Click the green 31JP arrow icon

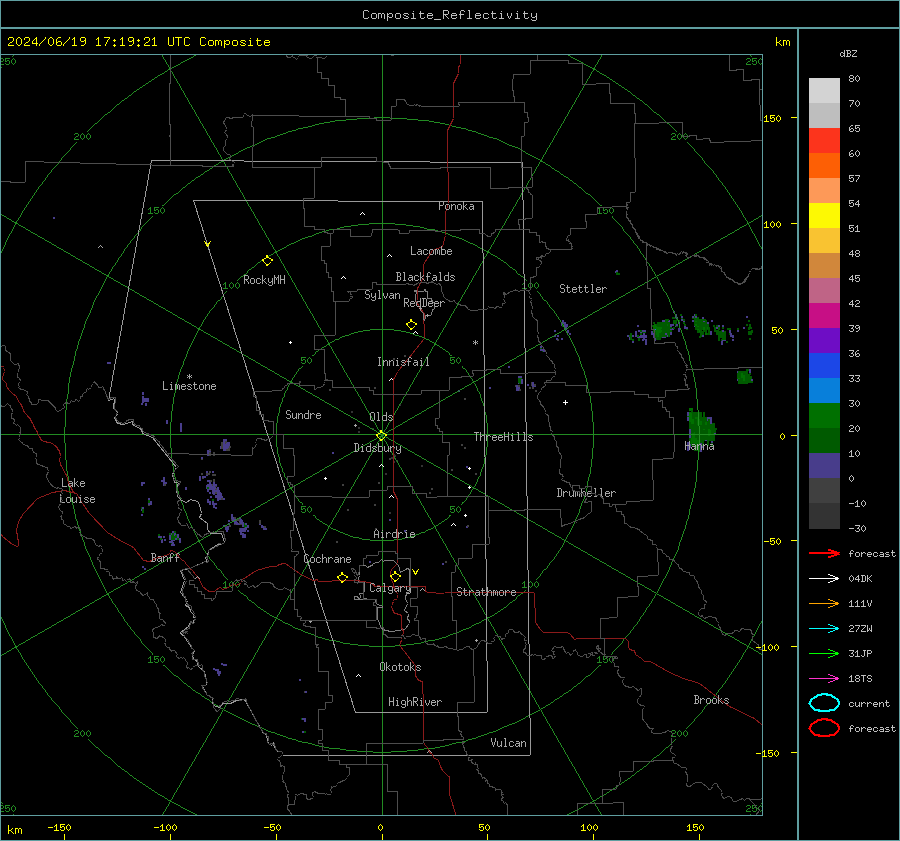click(x=824, y=653)
